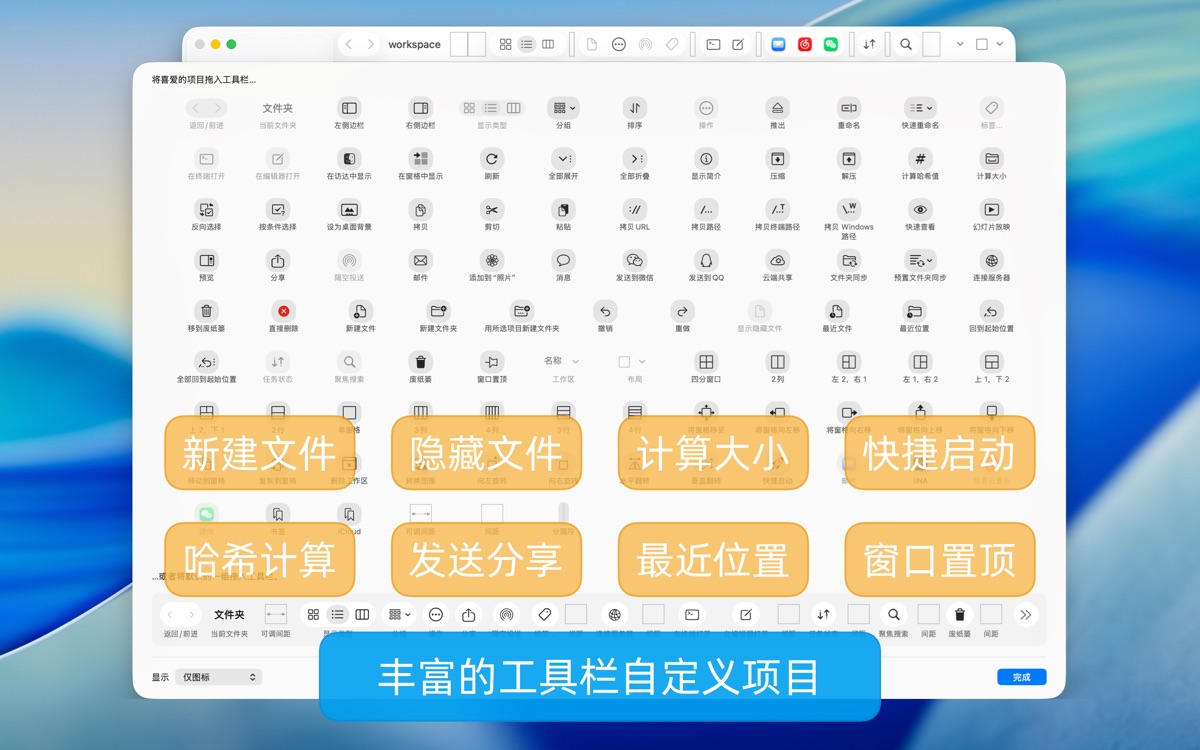
Task: Open the 快速重命名 quick rename dropdown
Action: click(920, 108)
